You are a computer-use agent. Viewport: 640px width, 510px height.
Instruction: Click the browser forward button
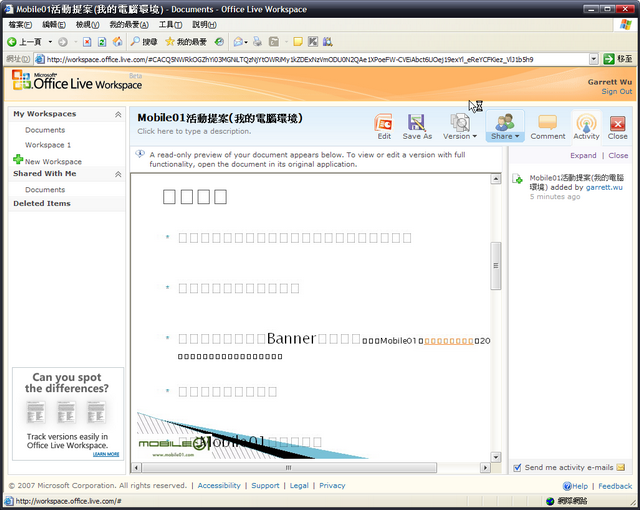62,42
